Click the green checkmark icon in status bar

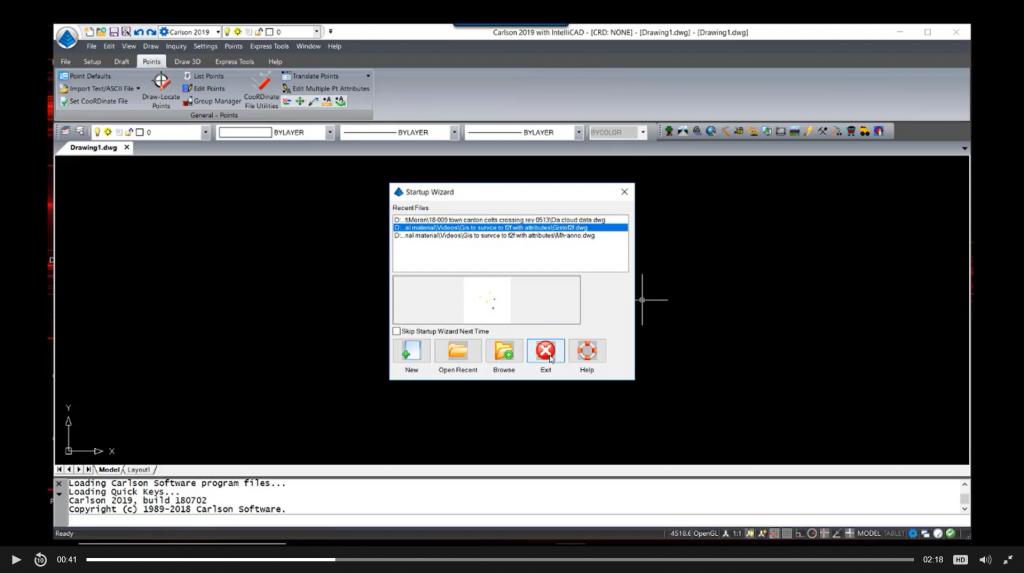click(x=950, y=533)
